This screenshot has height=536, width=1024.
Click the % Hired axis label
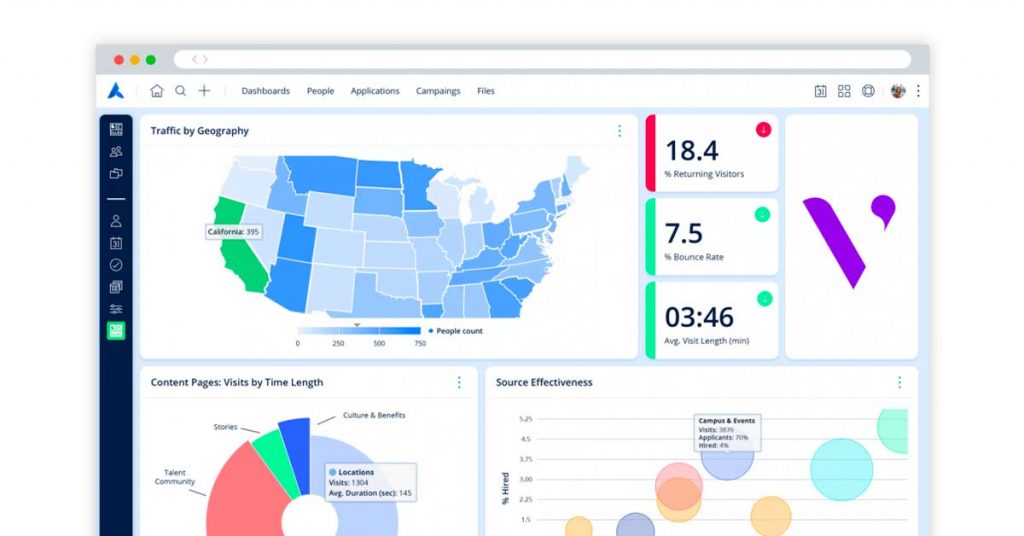click(505, 488)
